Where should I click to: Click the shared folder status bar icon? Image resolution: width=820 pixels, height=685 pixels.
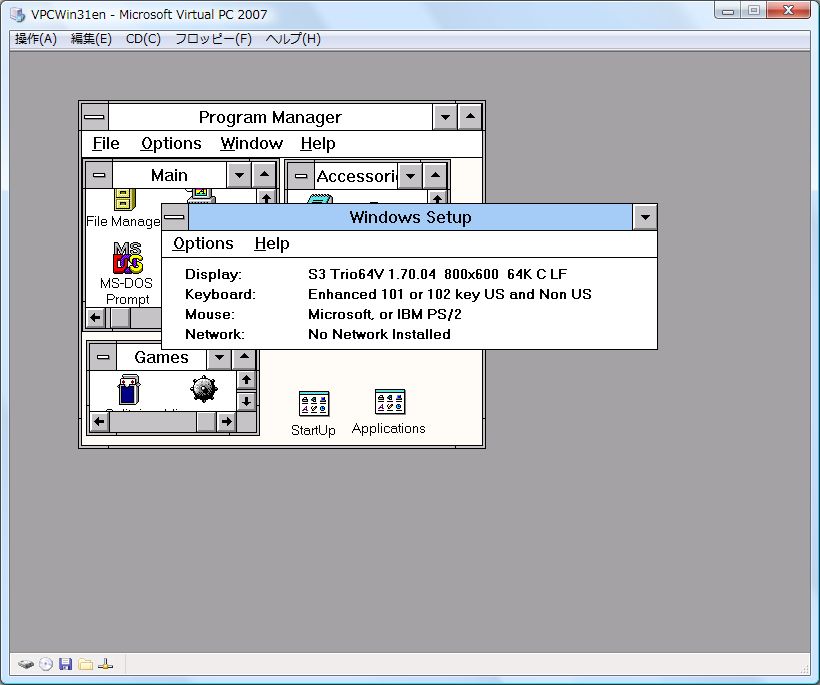85,664
